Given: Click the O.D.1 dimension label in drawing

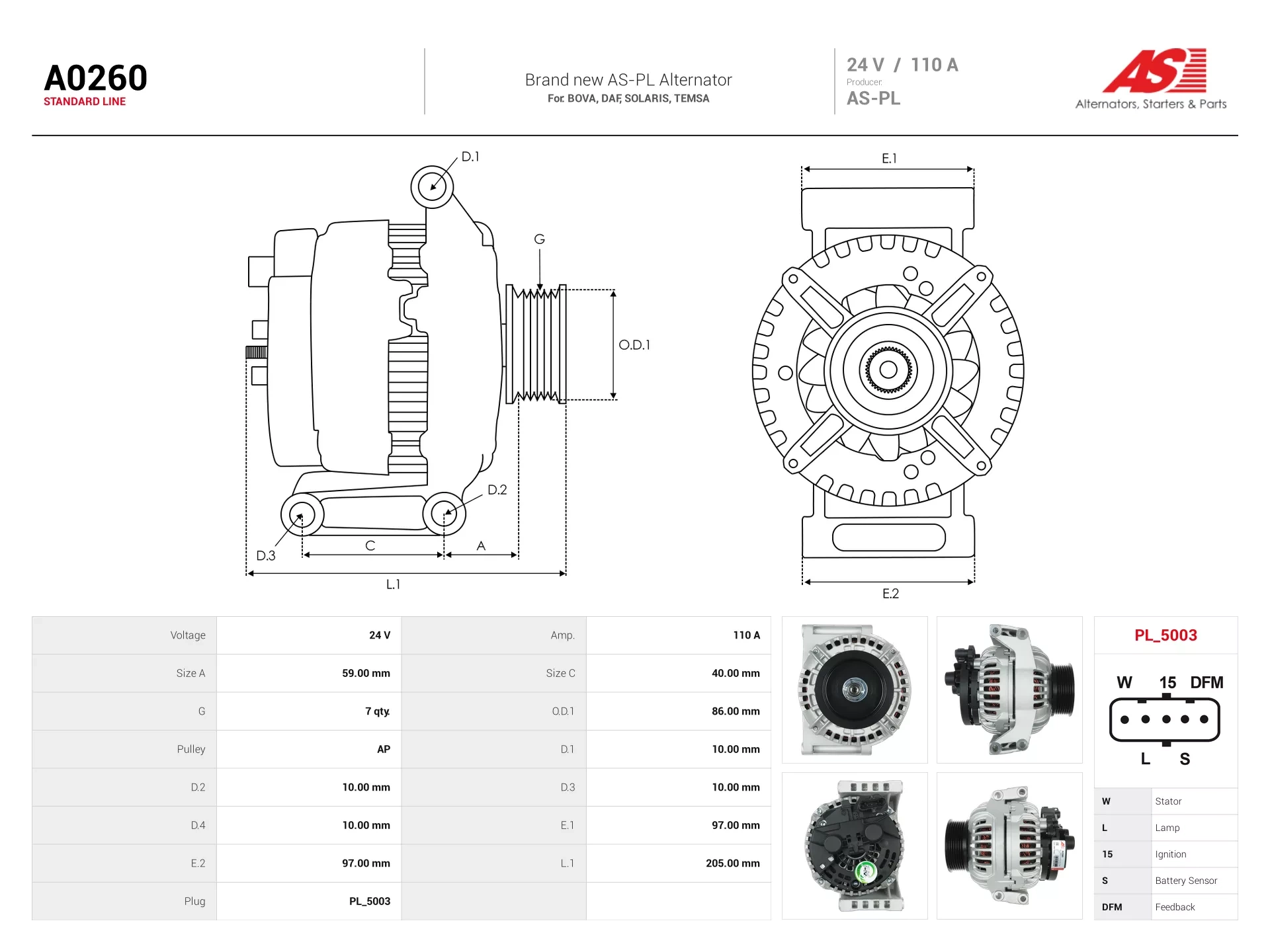Looking at the screenshot, I should coord(634,345).
